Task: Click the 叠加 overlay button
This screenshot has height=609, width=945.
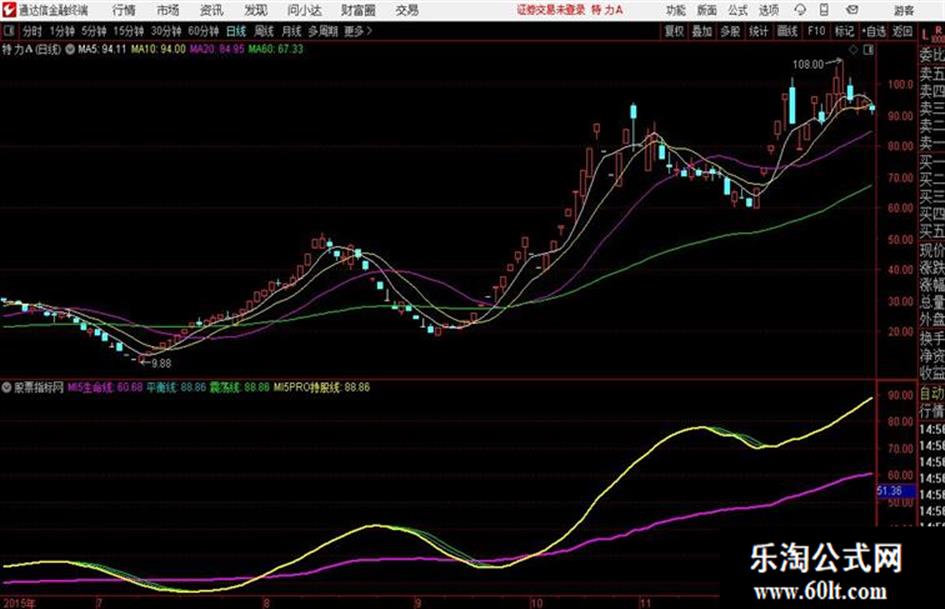Action: [702, 31]
